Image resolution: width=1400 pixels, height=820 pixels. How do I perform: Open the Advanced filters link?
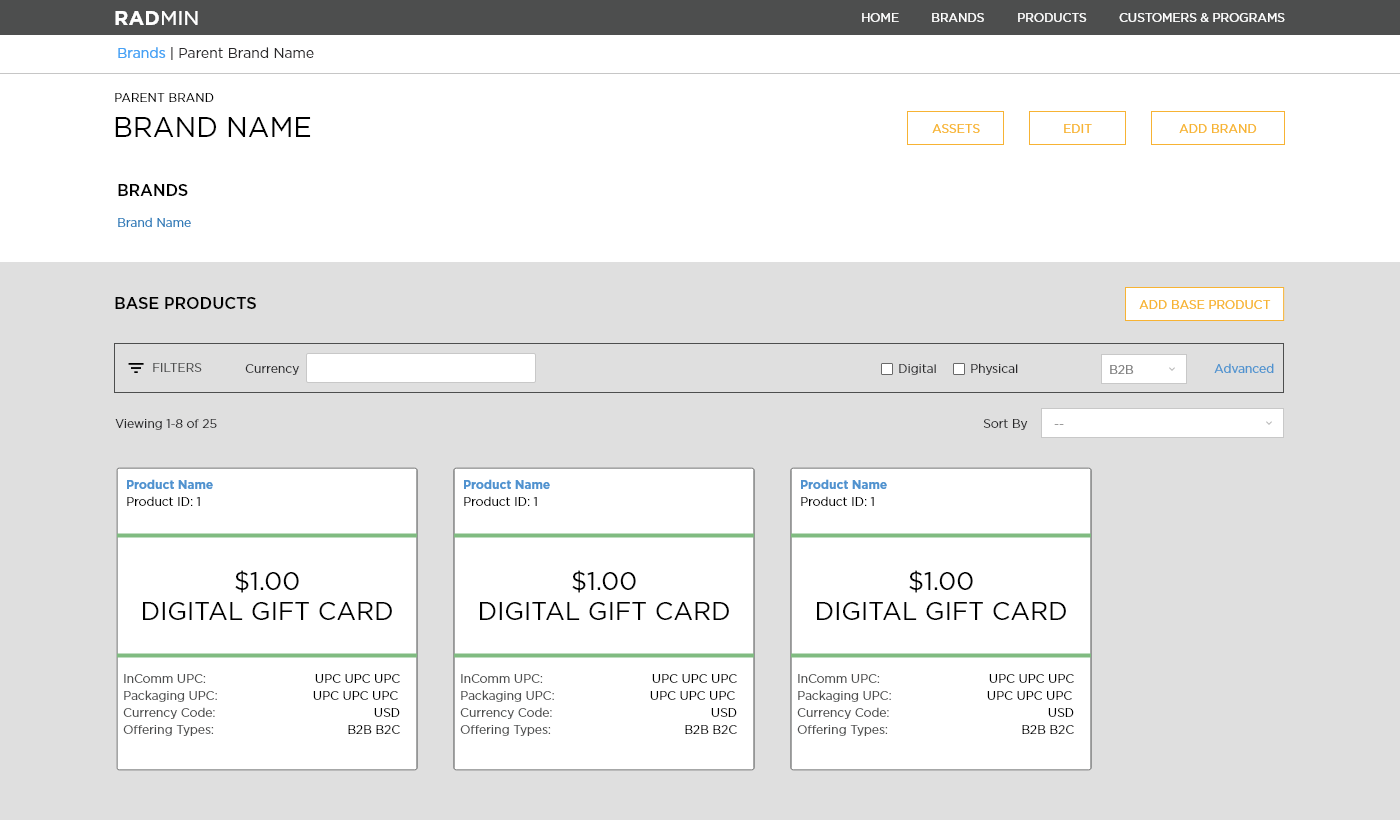point(1243,369)
